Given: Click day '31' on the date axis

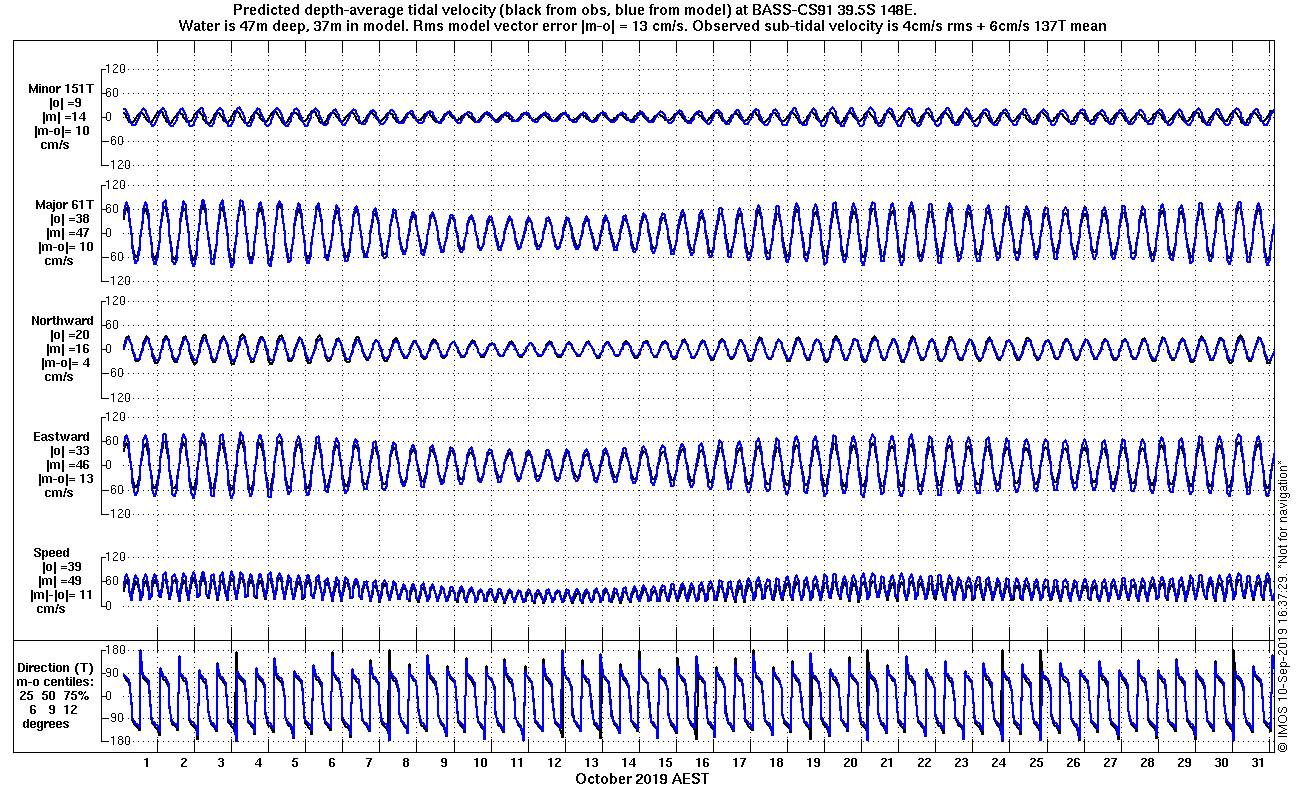Looking at the screenshot, I should pyautogui.click(x=1258, y=763).
